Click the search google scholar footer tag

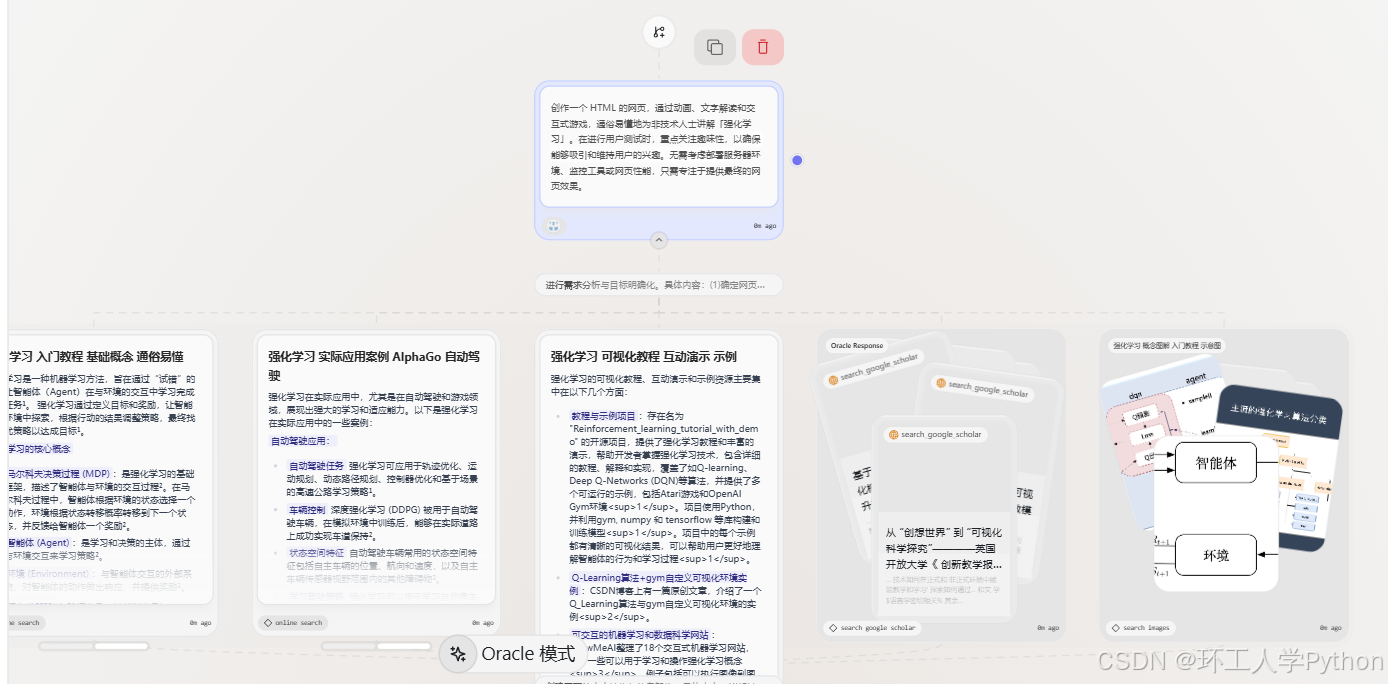point(871,628)
